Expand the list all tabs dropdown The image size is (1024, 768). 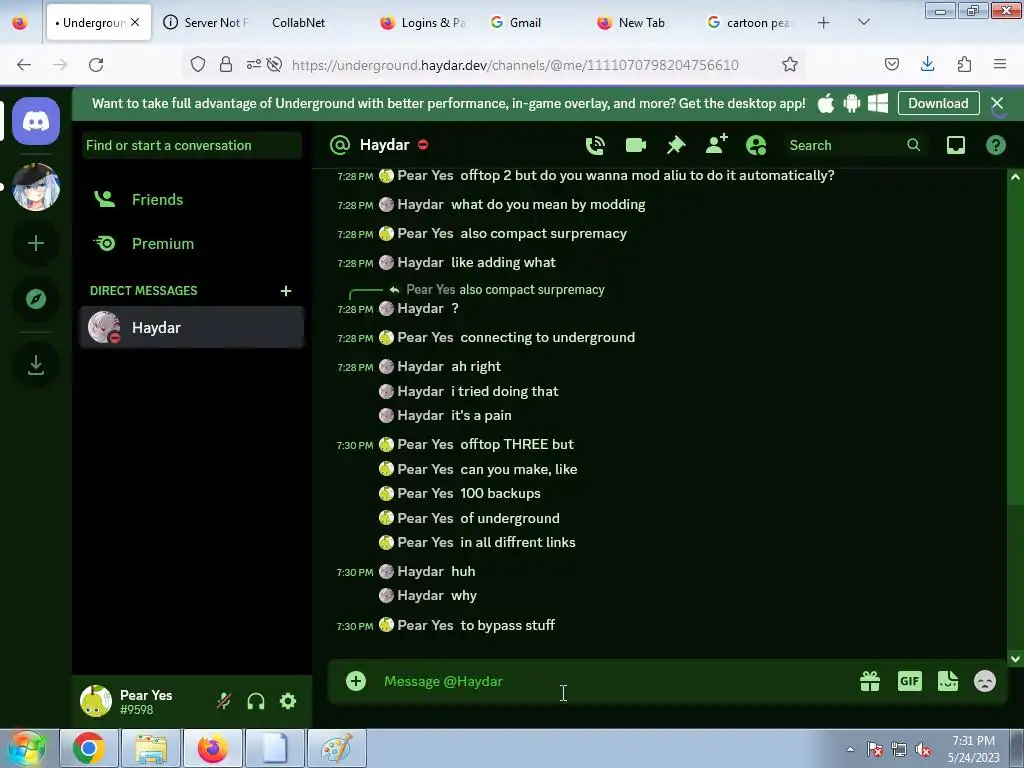tap(863, 22)
